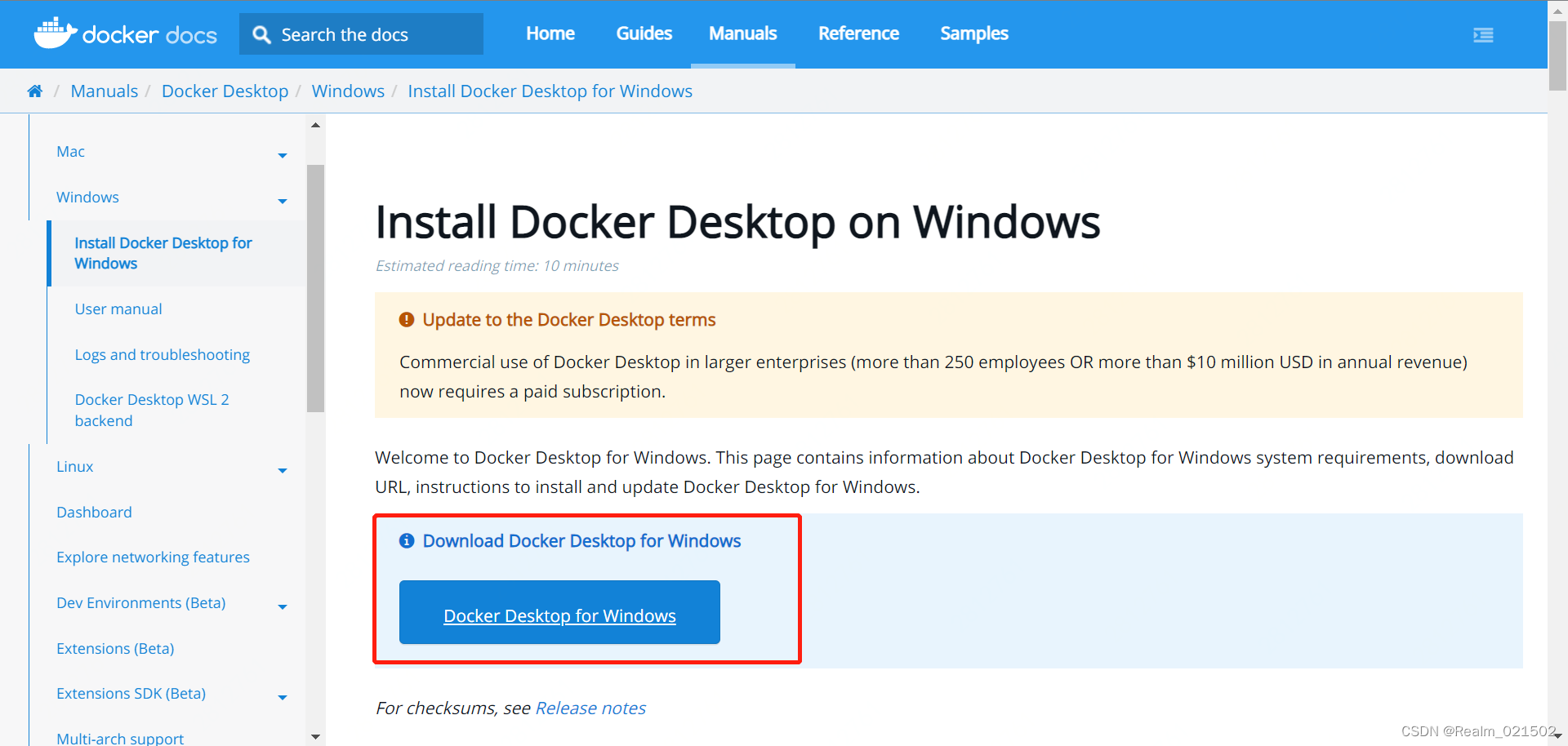Select Docker Desktop WSL 2 backend
The image size is (1568, 746).
pyautogui.click(x=151, y=409)
